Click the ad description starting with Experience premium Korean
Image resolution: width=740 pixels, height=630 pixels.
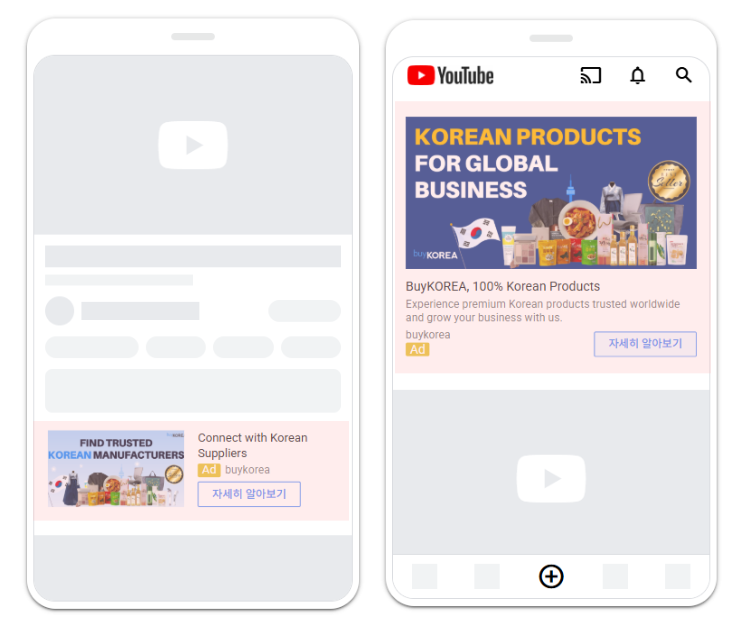542,311
